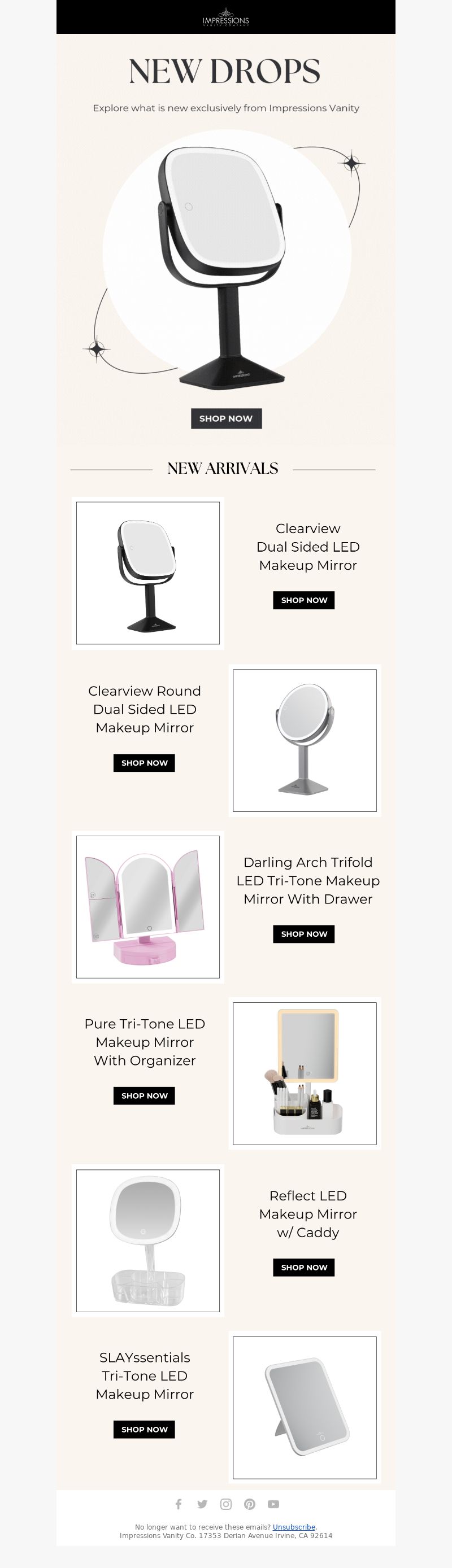Open the Reflect mirror with caddy thumbnail
The image size is (452, 1568).
[x=148, y=1241]
